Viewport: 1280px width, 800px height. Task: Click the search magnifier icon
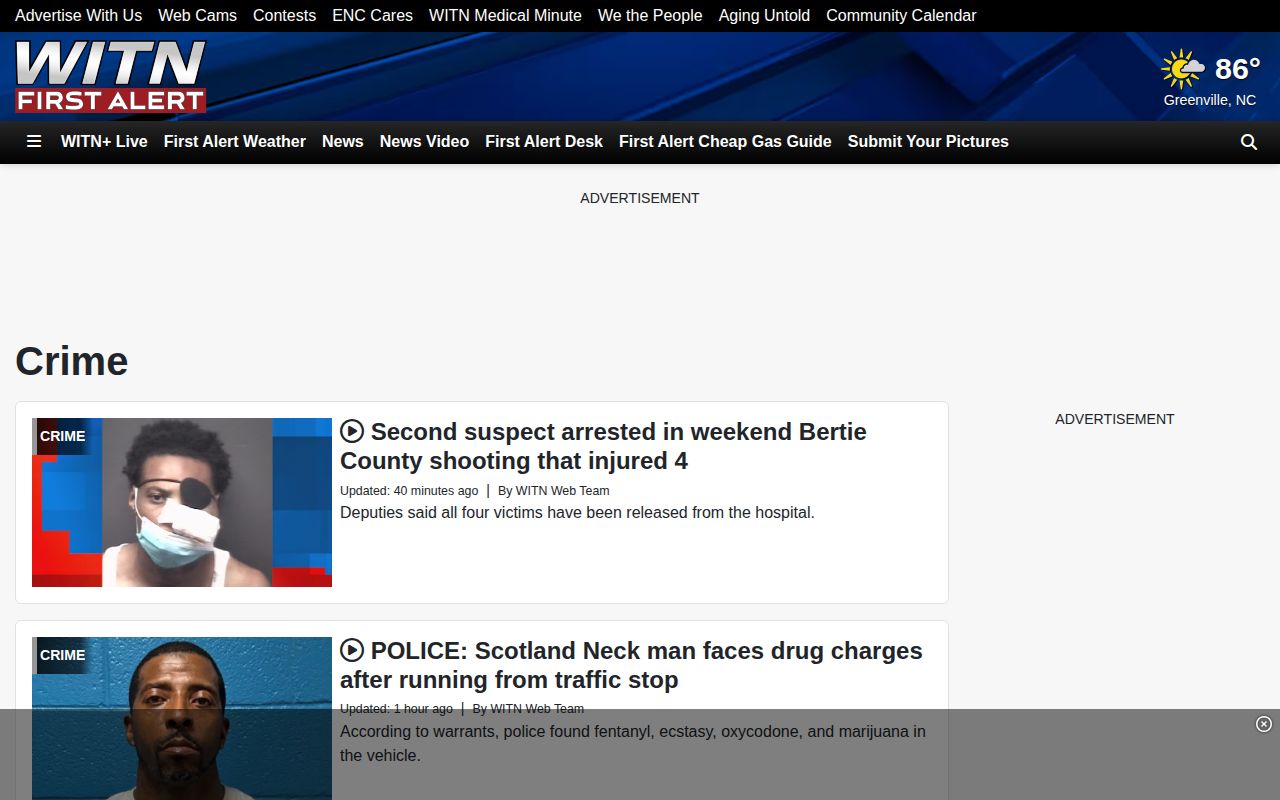tap(1248, 142)
